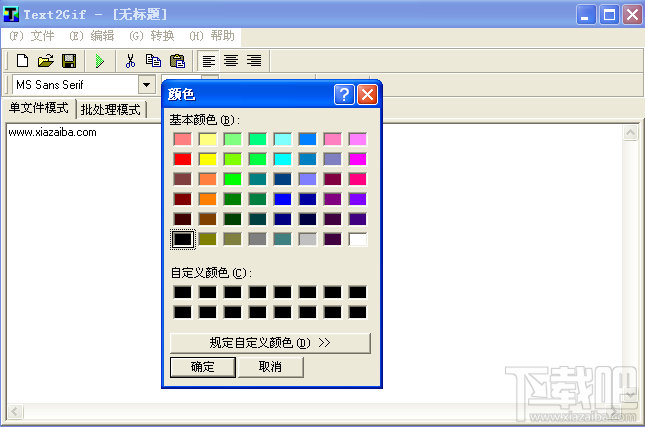Select the black basic color swatch
This screenshot has width=645, height=427.
pyautogui.click(x=182, y=239)
